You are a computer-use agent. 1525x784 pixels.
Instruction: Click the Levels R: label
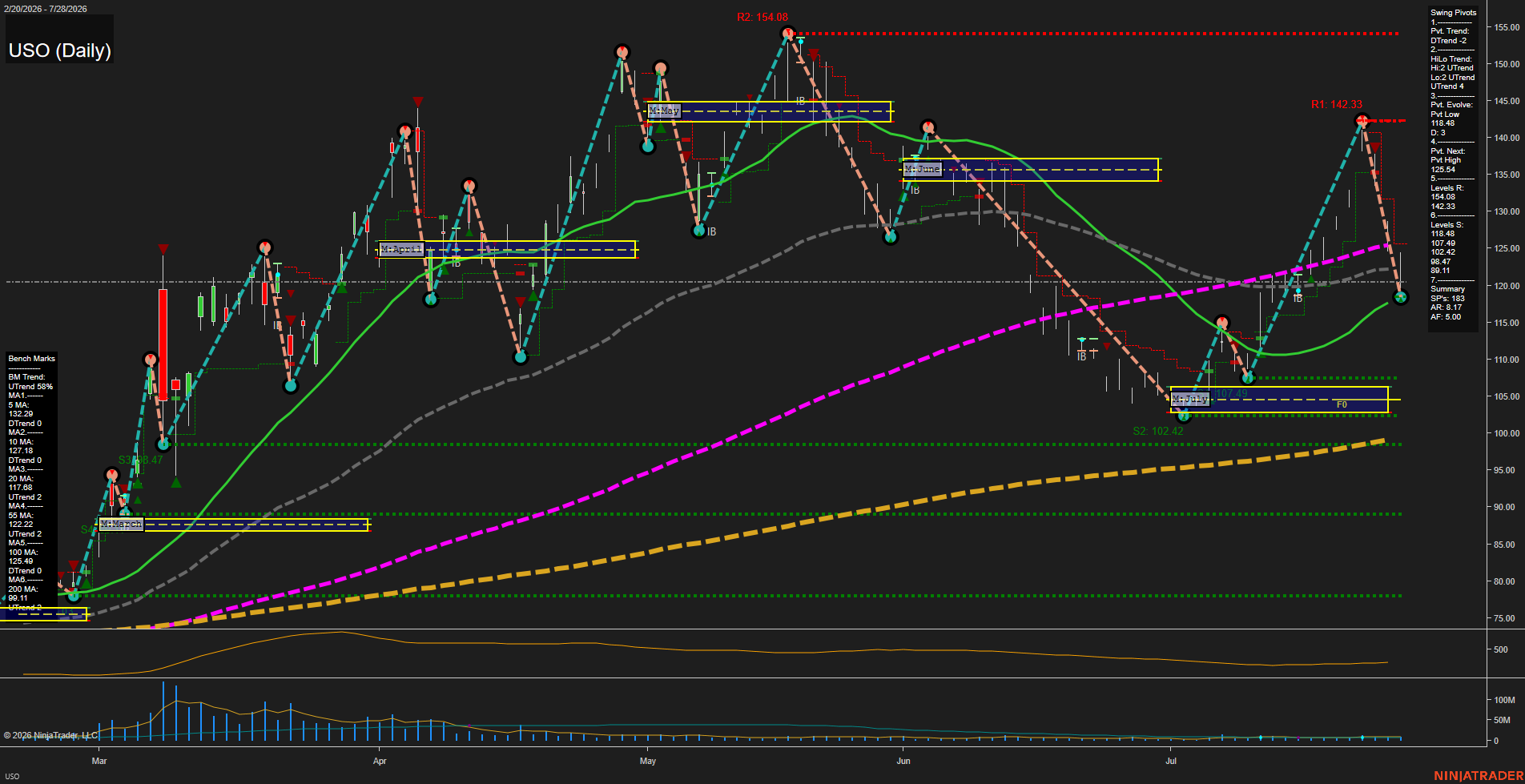coord(1447,188)
